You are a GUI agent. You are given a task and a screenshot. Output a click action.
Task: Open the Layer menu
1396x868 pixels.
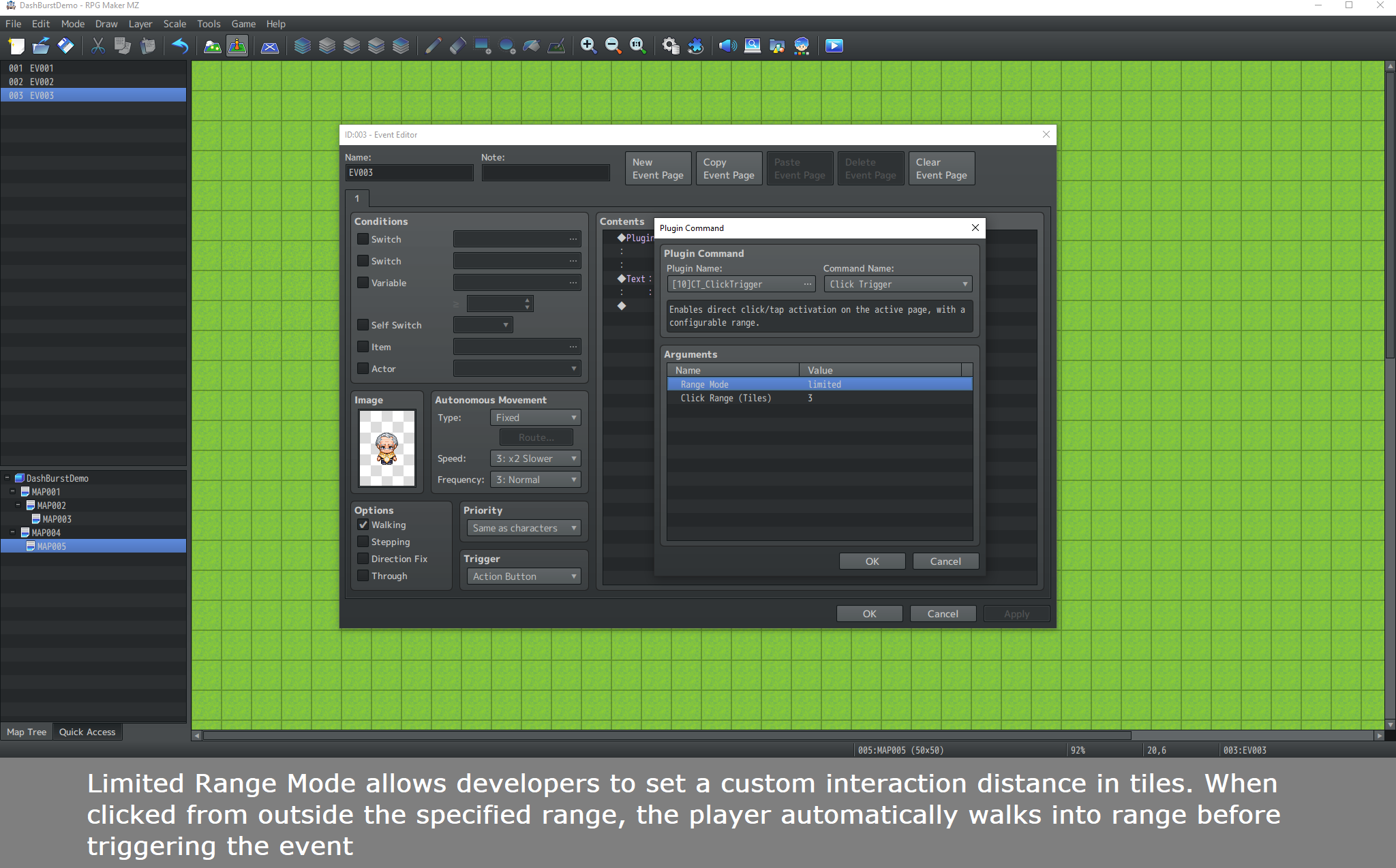pyautogui.click(x=140, y=24)
